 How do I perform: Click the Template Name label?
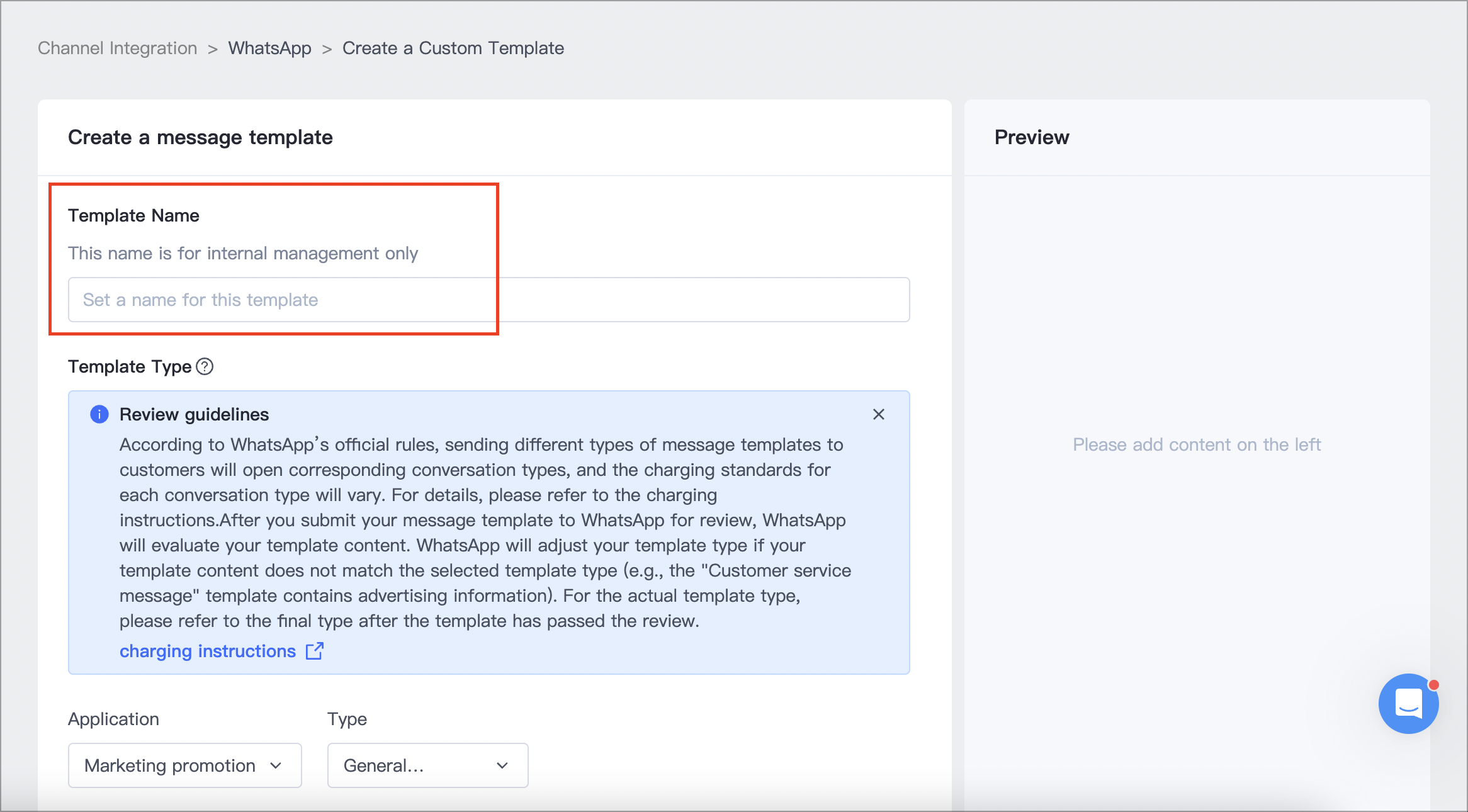point(133,215)
